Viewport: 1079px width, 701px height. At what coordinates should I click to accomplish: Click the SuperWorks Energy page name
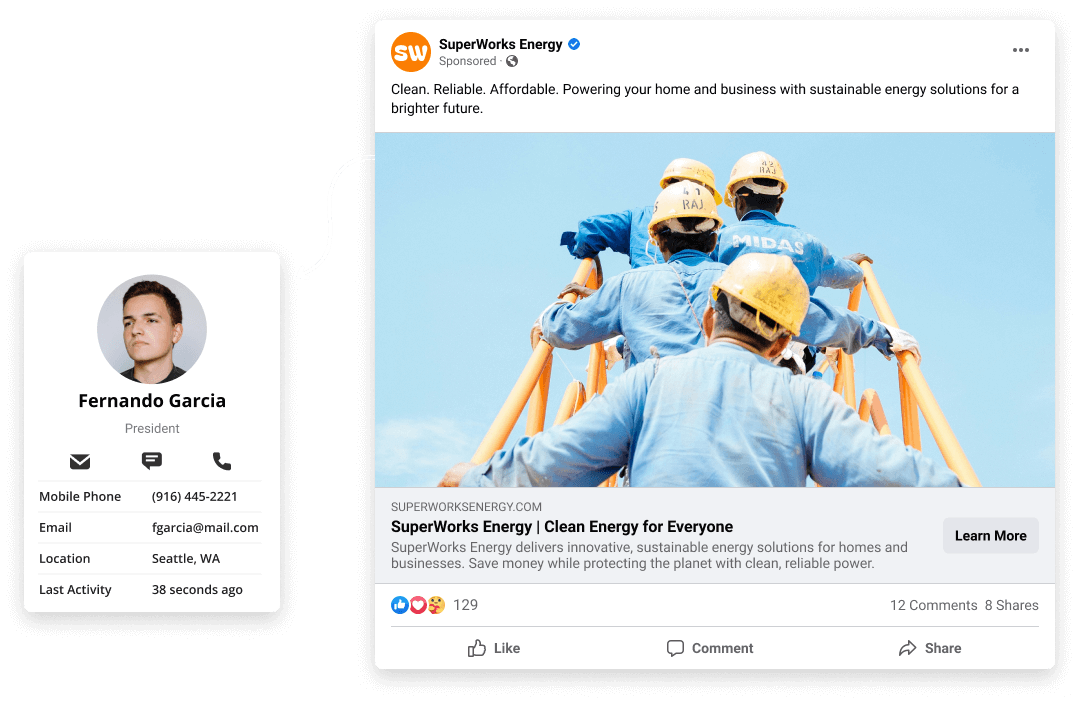[x=500, y=44]
